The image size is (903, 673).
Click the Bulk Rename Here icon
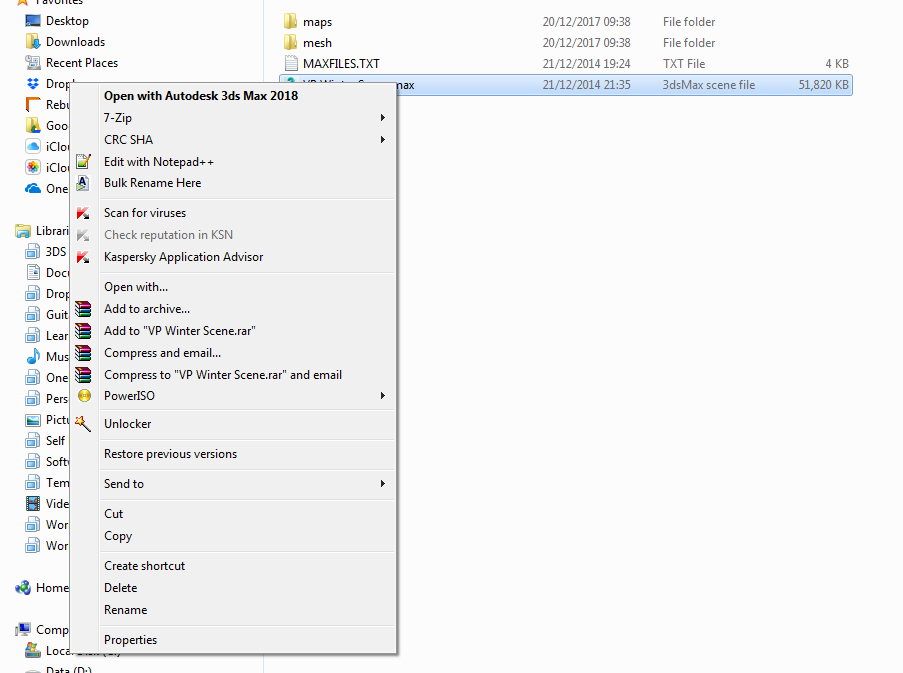point(84,183)
